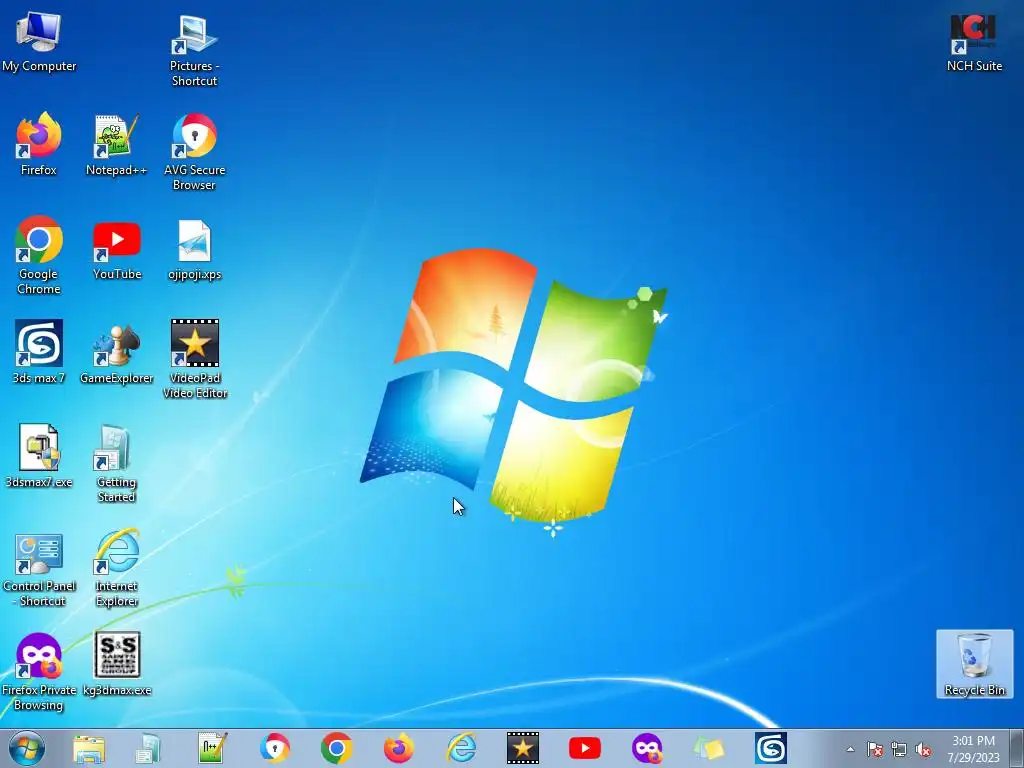Open Sticky Notes from the taskbar

click(x=709, y=748)
